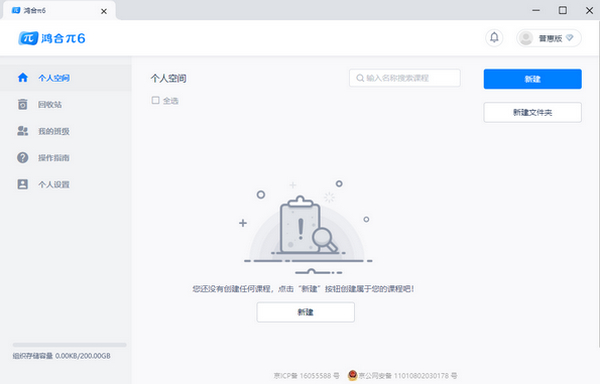Click the home icon for 个人空间
The width and height of the screenshot is (600, 384).
23,78
